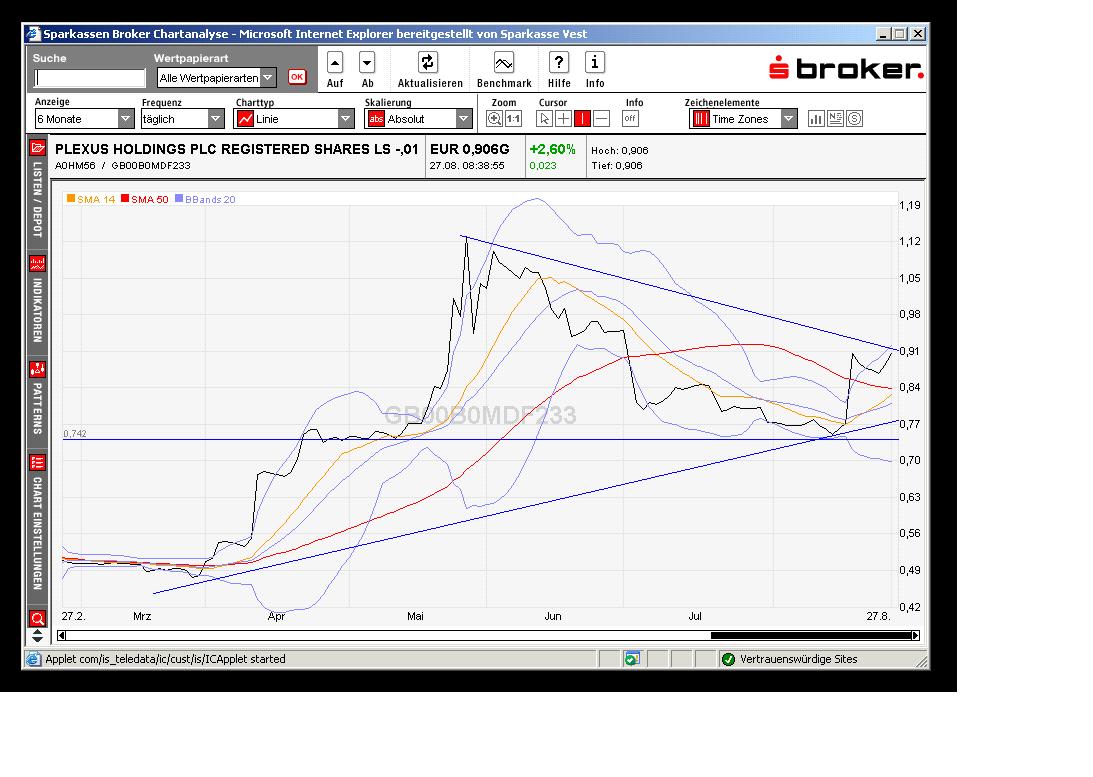Refresh chart with the Aktualisieren icon
The width and height of the screenshot is (1093, 777).
point(427,63)
